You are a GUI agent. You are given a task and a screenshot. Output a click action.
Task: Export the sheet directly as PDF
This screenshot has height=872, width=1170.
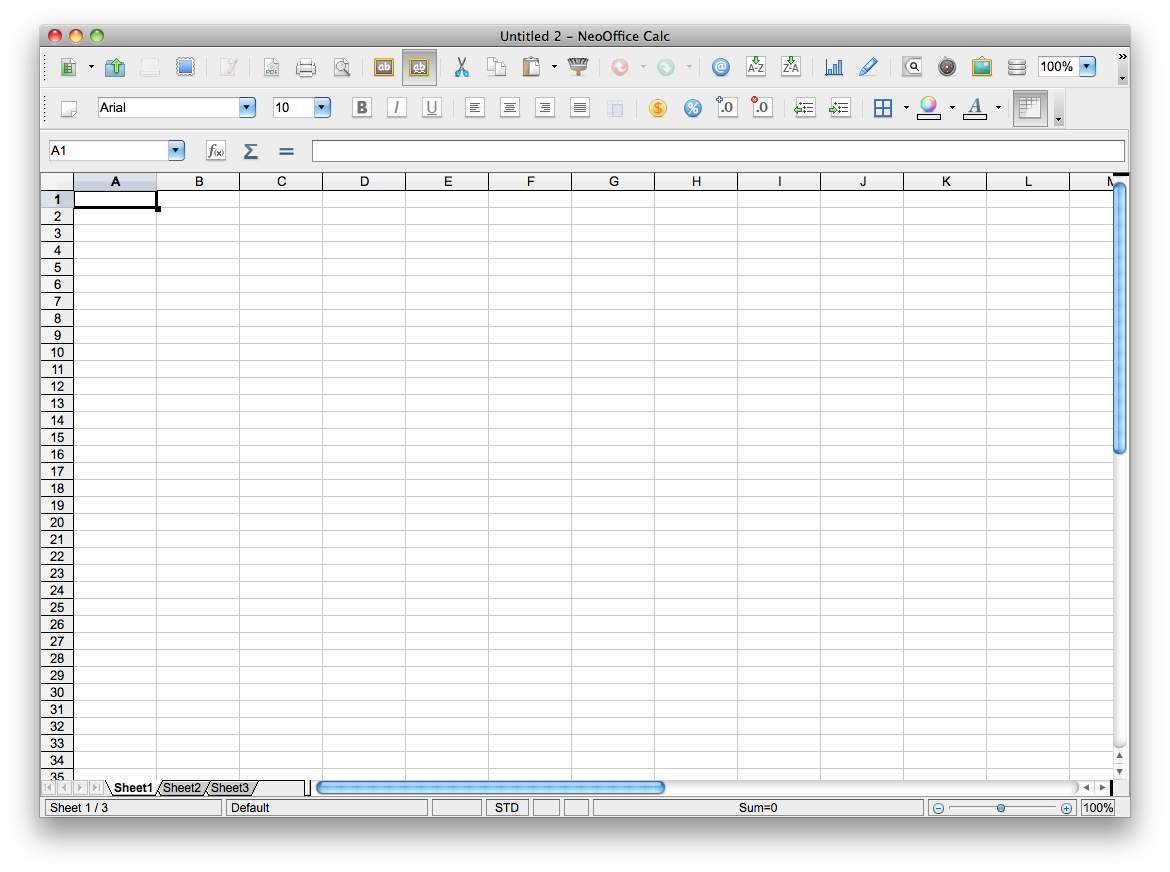271,67
